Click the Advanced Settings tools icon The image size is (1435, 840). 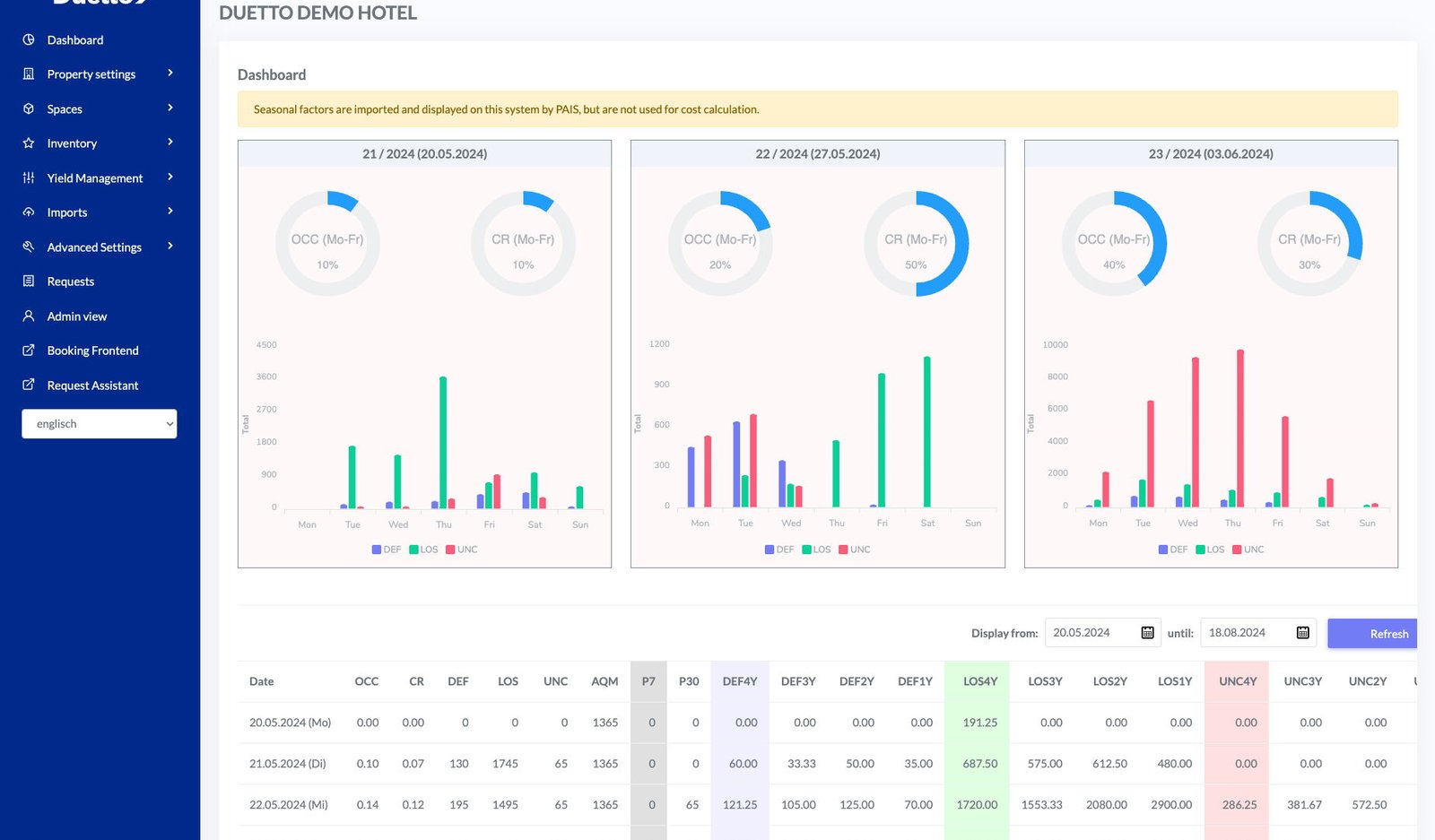[29, 247]
